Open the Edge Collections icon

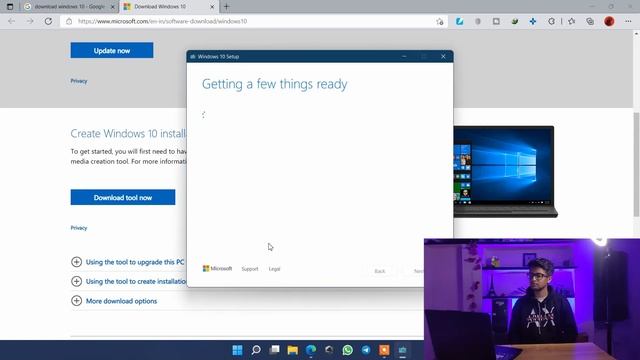(x=590, y=21)
